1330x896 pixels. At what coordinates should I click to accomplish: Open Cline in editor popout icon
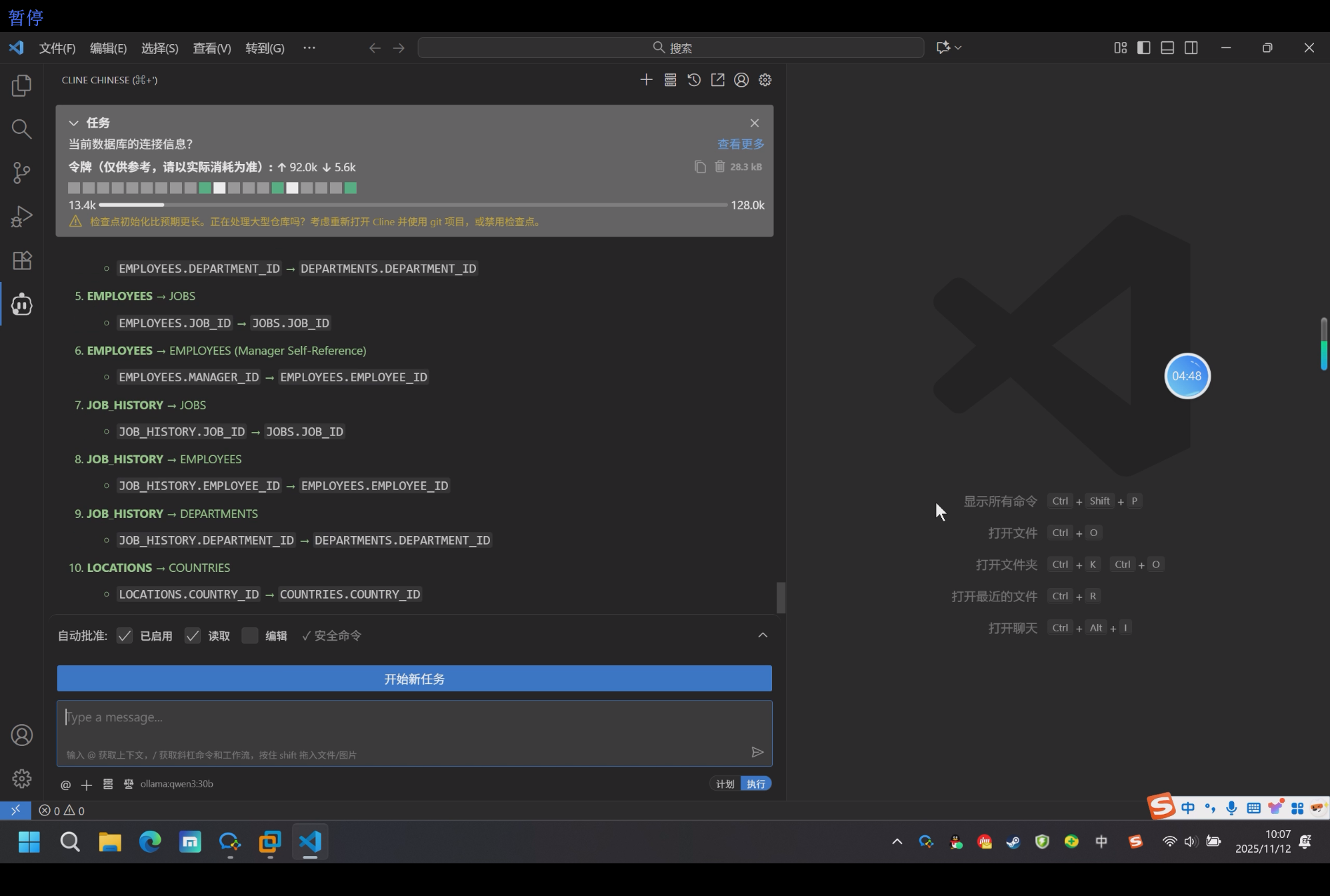coord(717,80)
